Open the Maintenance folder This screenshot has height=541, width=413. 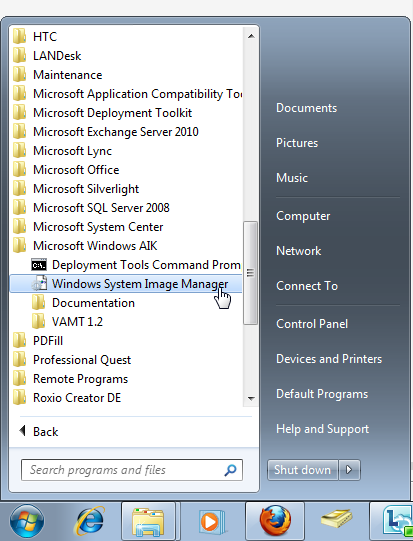pyautogui.click(x=126, y=75)
